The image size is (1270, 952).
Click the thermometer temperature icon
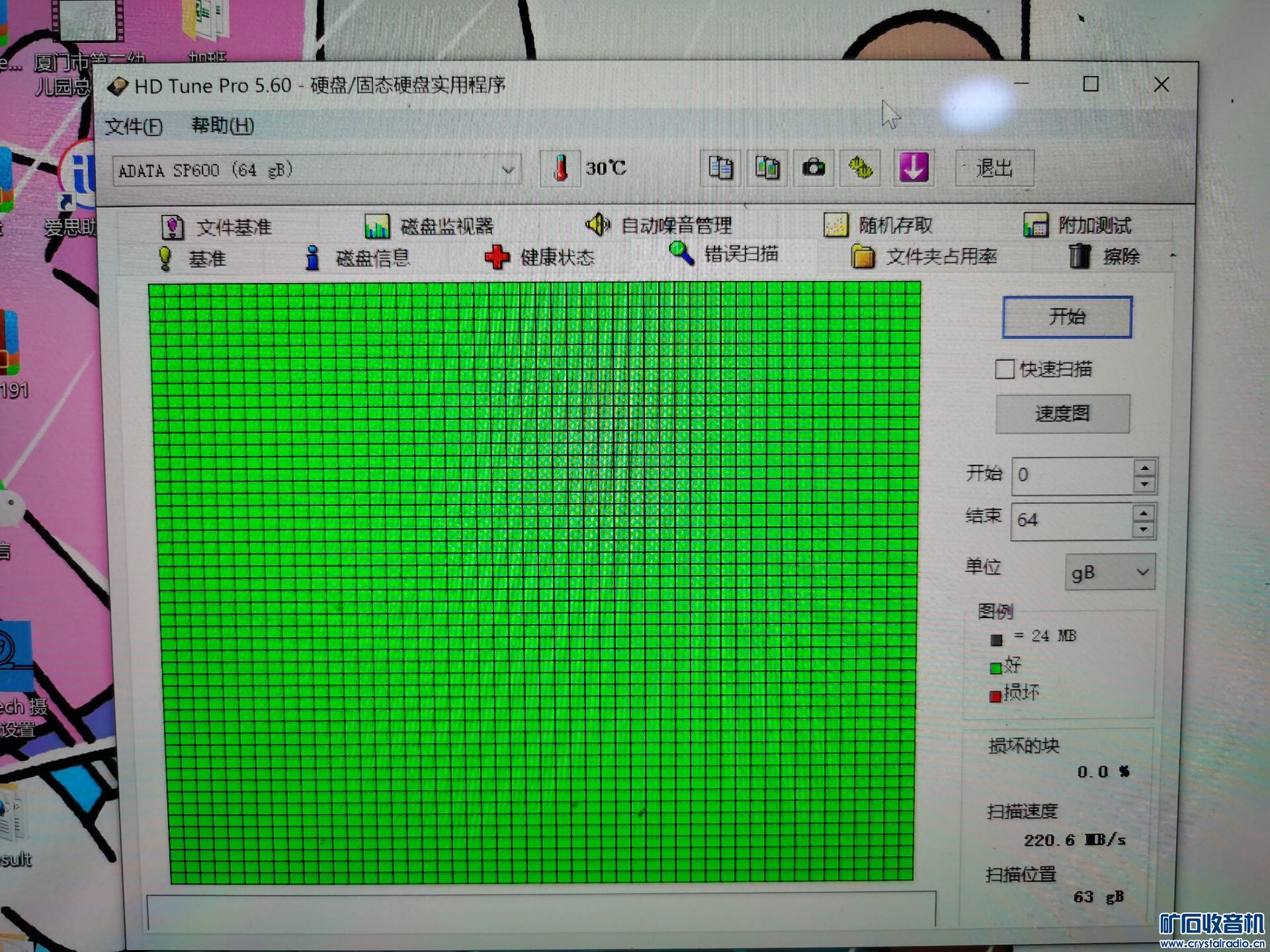[x=560, y=169]
